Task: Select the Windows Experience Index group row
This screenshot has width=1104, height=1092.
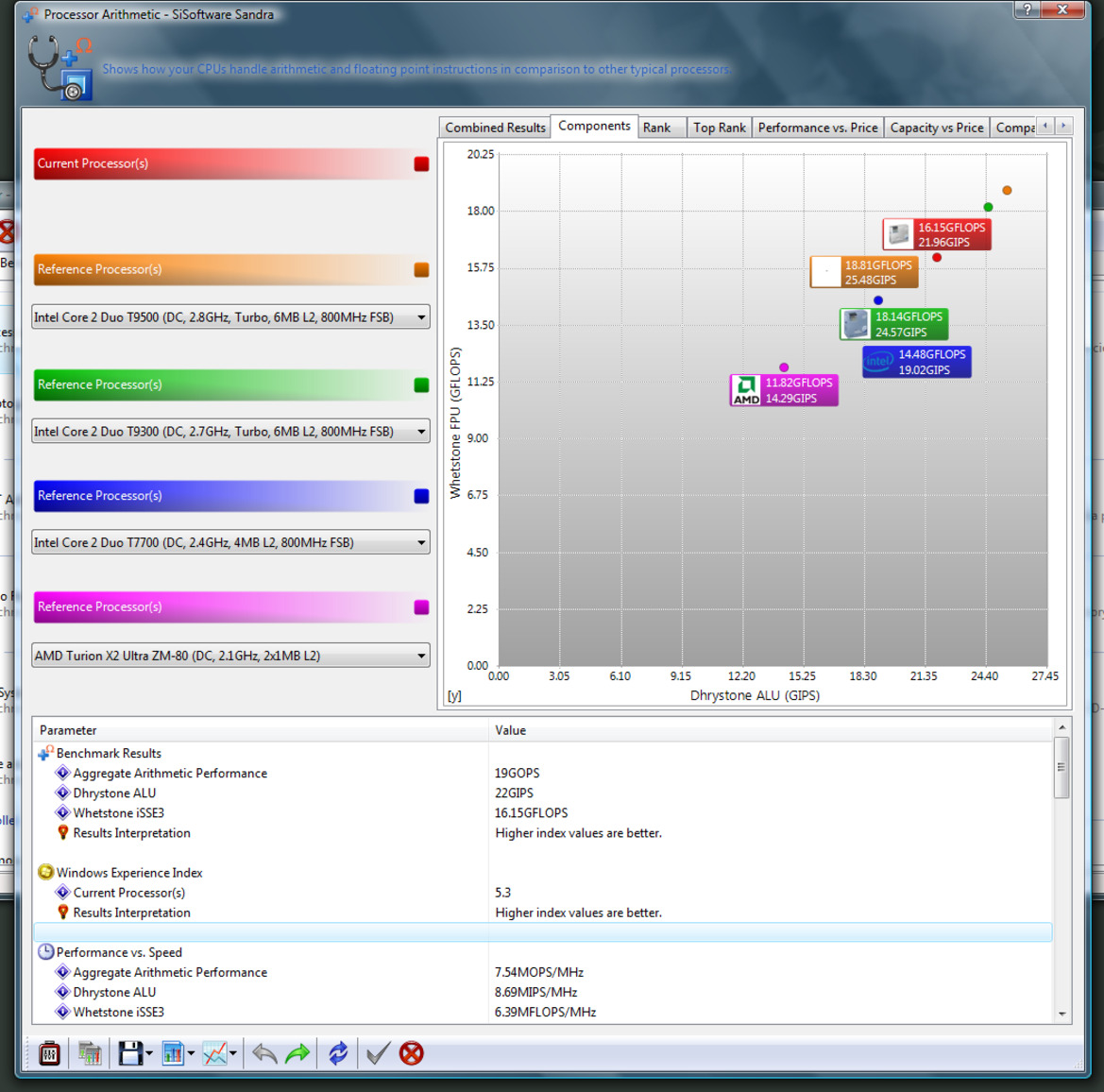Action: point(543,872)
